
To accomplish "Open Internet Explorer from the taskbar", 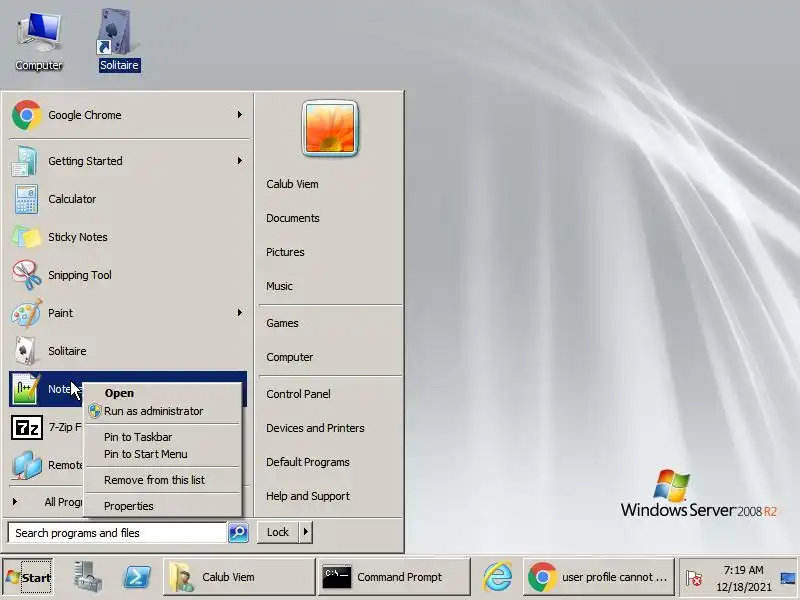I will pyautogui.click(x=497, y=577).
